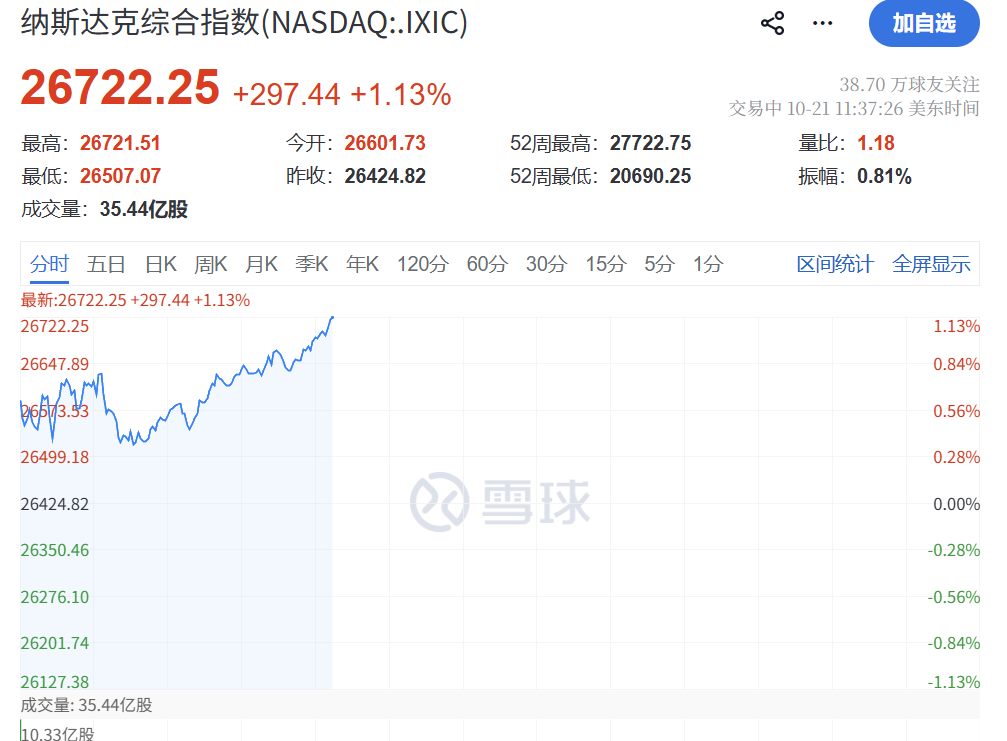1007x741 pixels.
Task: Click the 26201.74 y-axis label
Action: (x=55, y=643)
